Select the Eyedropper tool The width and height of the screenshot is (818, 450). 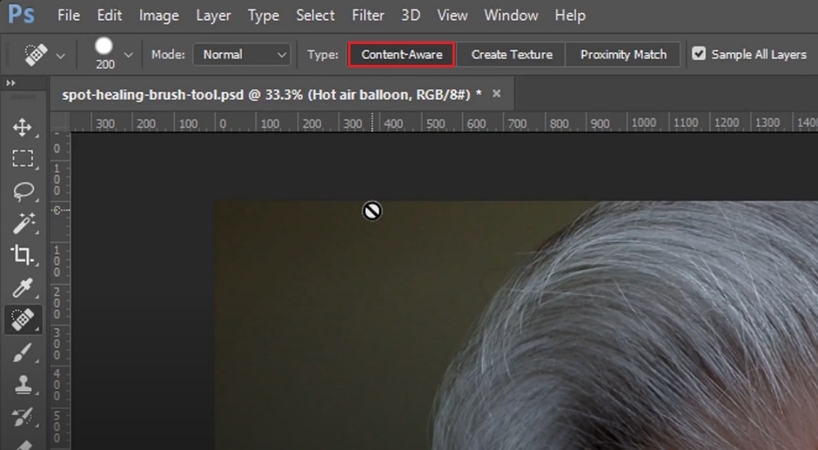(x=22, y=287)
